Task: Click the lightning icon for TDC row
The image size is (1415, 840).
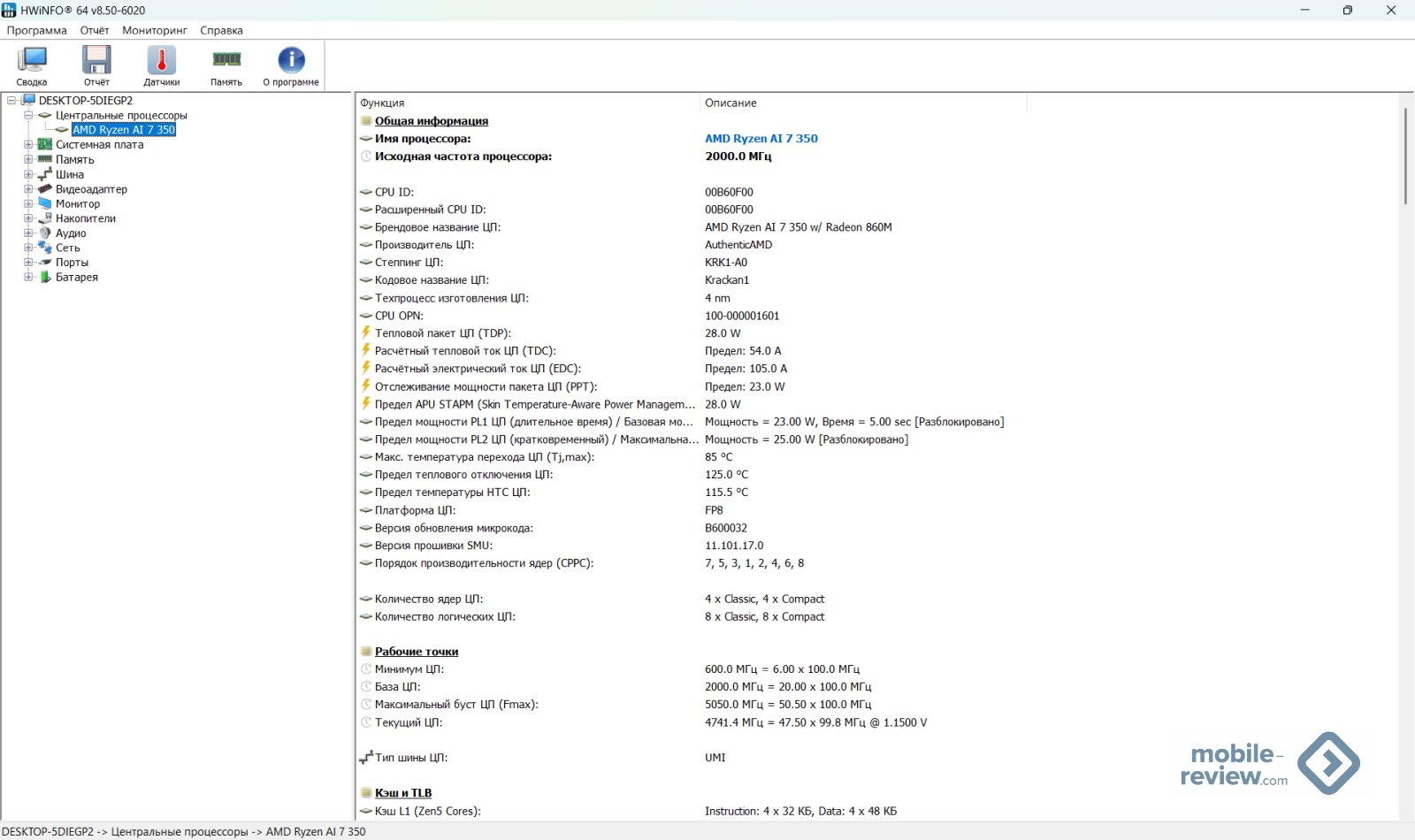Action: [x=366, y=350]
